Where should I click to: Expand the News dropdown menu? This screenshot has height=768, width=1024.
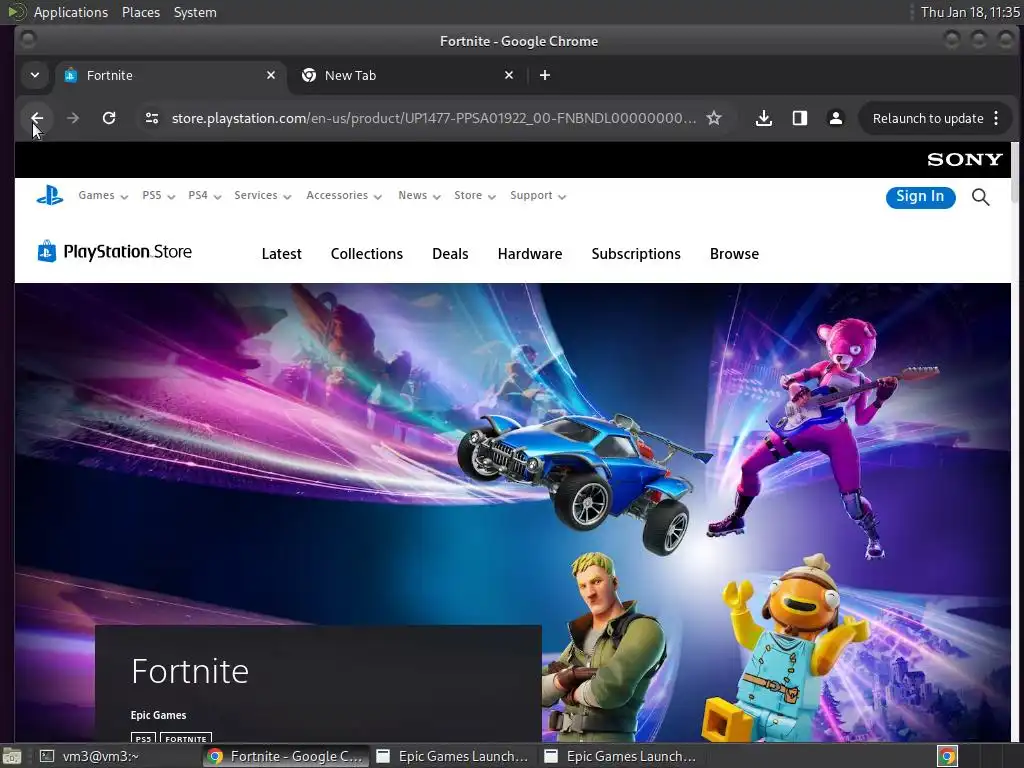pyautogui.click(x=419, y=195)
